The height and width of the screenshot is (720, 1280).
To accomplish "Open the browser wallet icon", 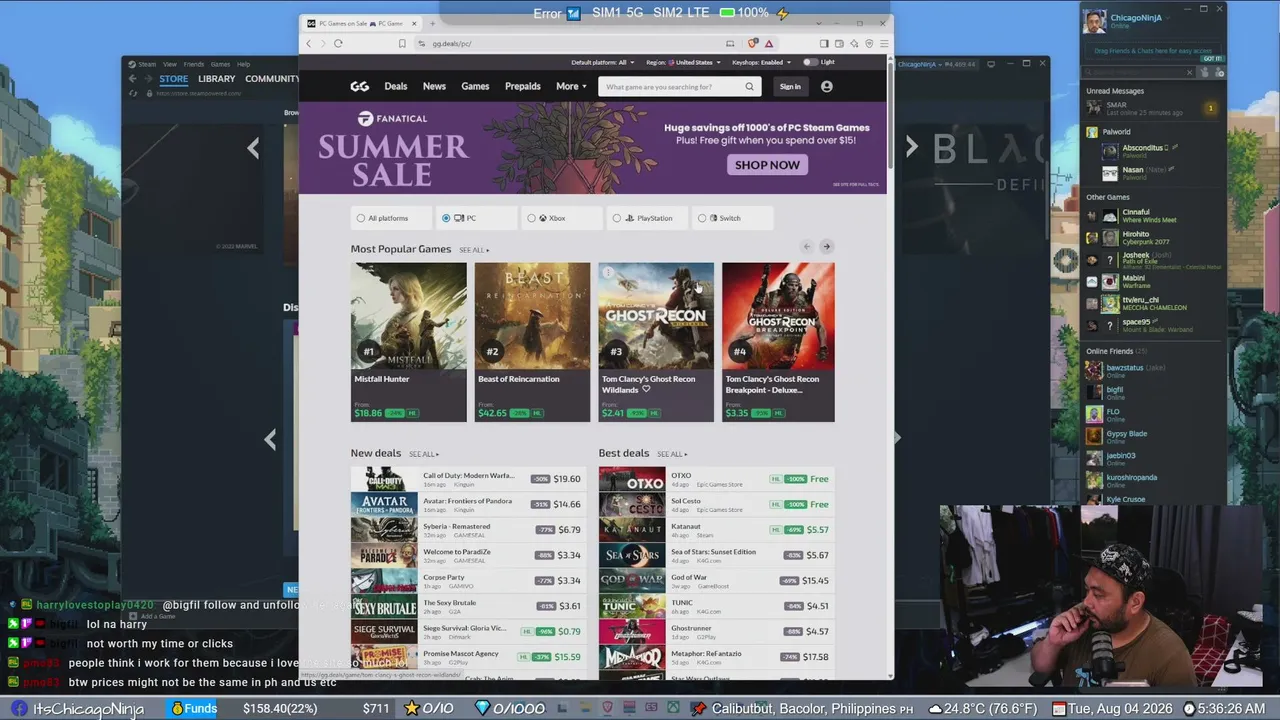I will [x=839, y=44].
